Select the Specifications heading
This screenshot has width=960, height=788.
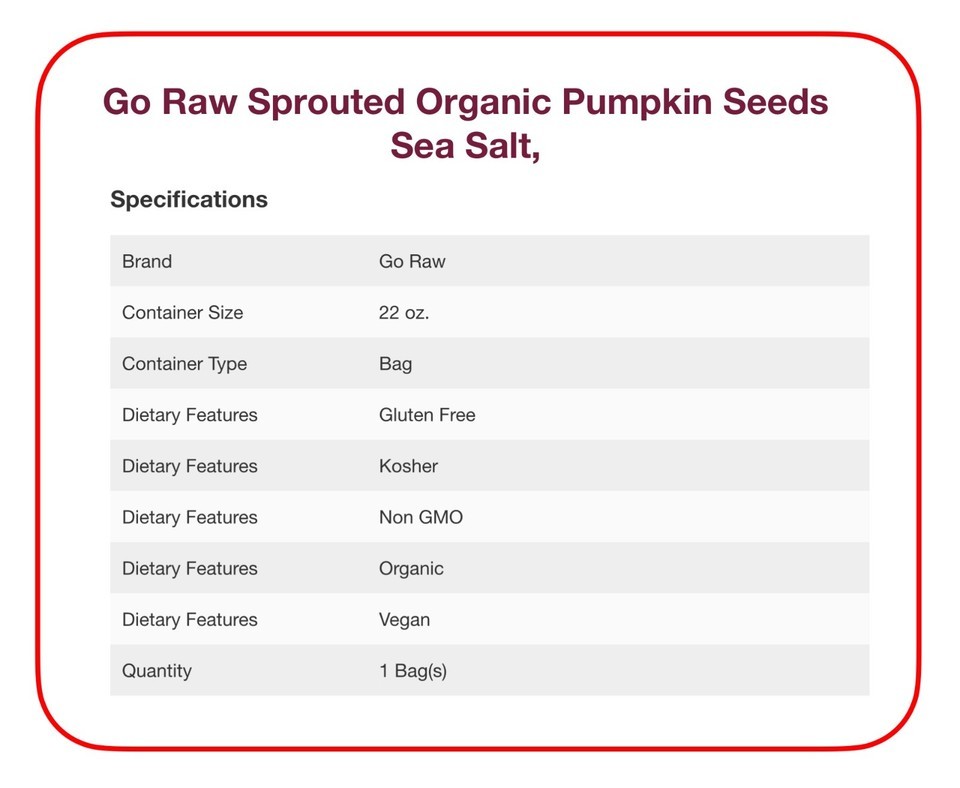click(x=189, y=200)
